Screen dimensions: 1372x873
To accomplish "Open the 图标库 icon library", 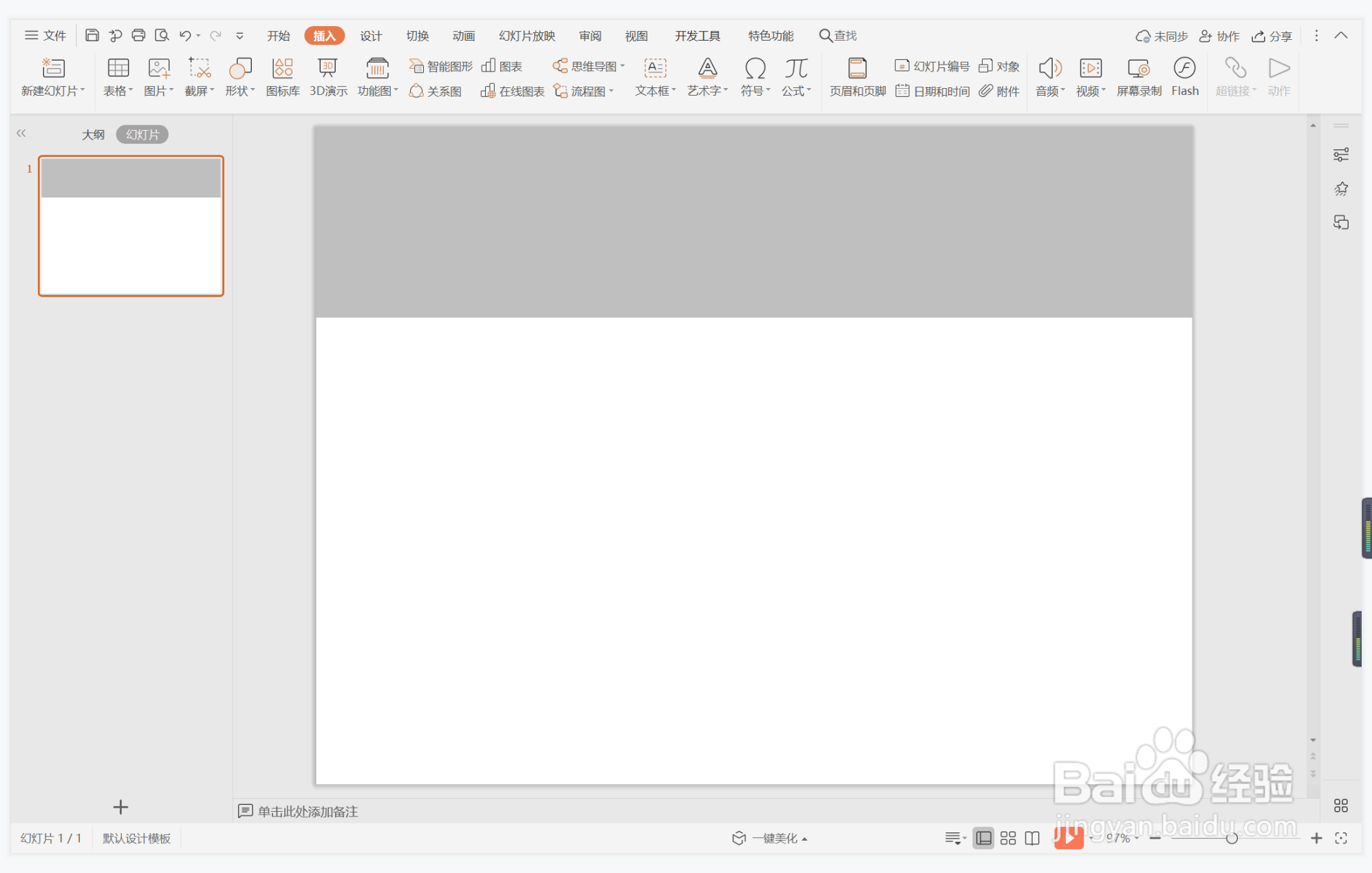I will pos(282,76).
